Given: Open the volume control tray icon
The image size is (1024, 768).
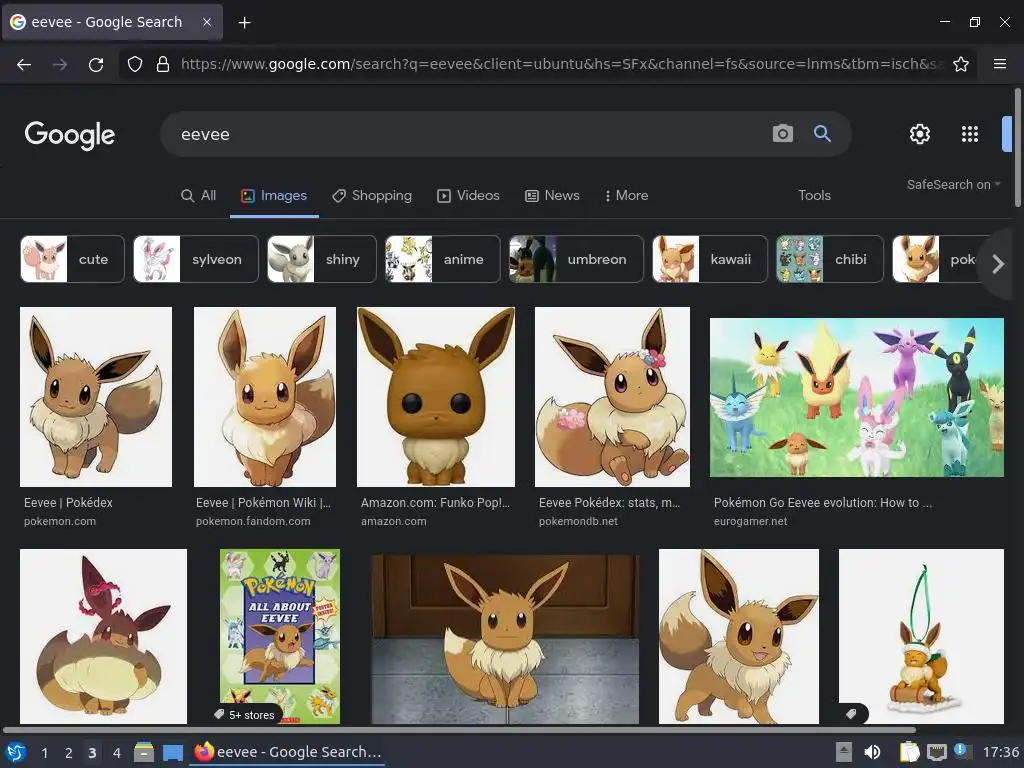Looking at the screenshot, I should click(872, 752).
